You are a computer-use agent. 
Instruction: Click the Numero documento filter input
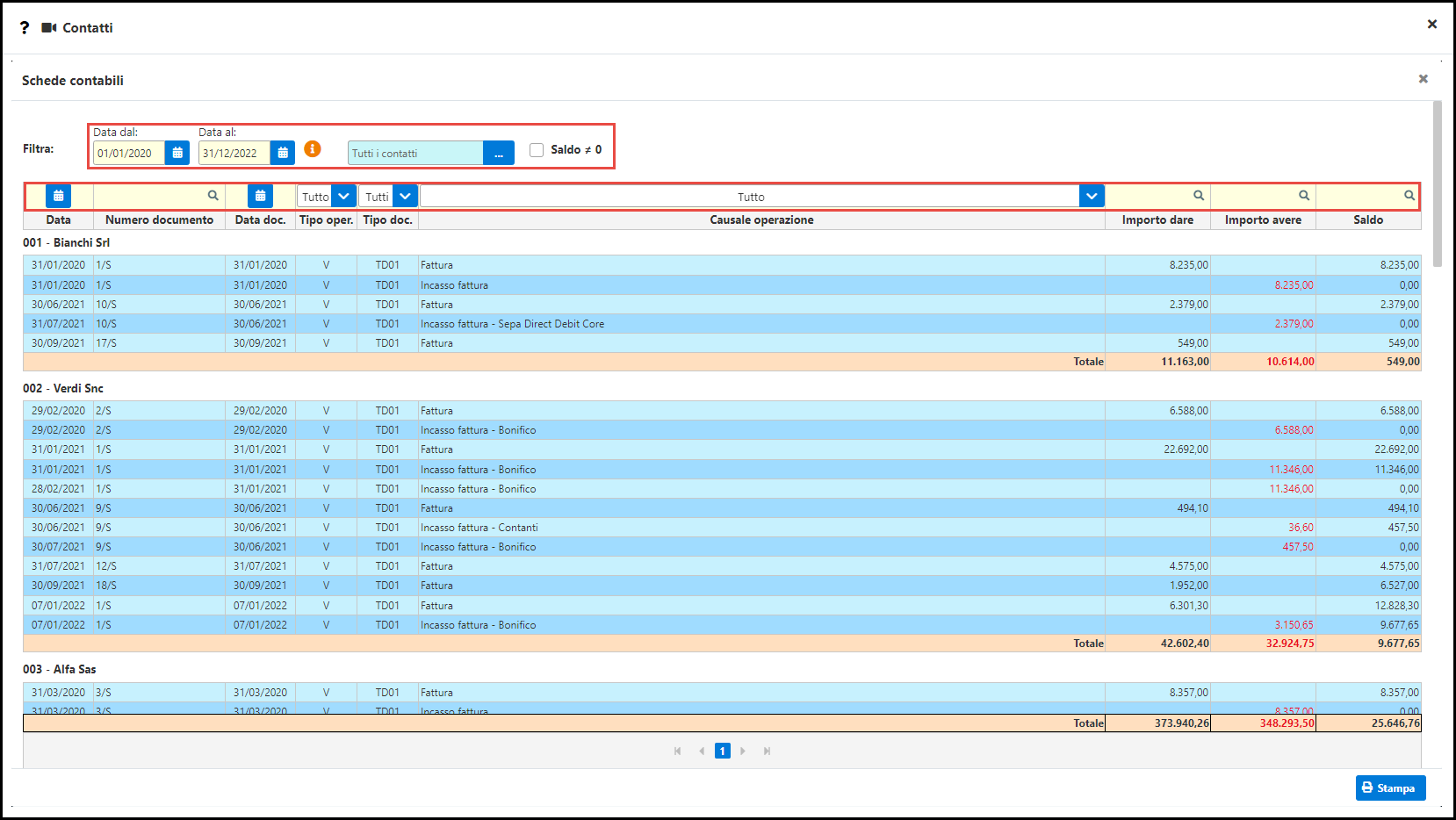[159, 196]
